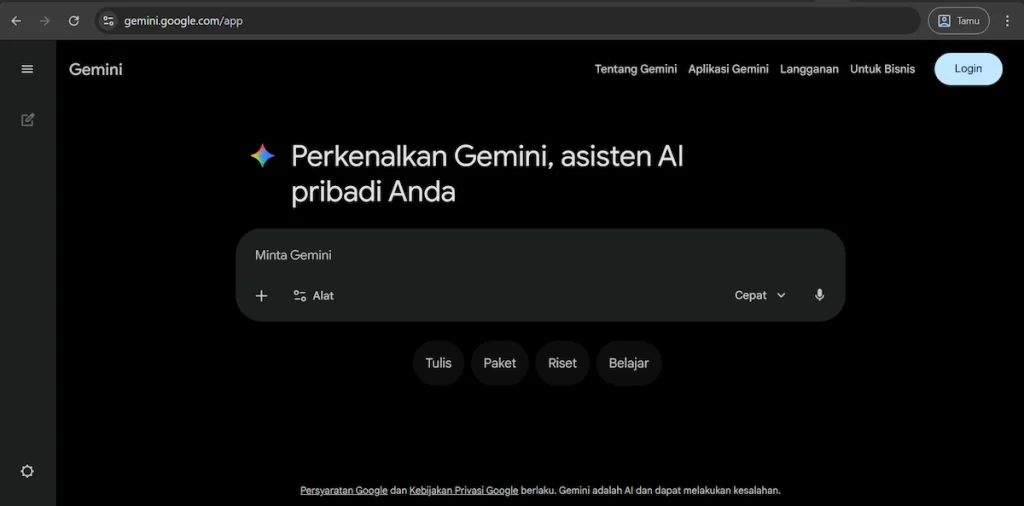Open the Tamu guest profile button

[959, 21]
